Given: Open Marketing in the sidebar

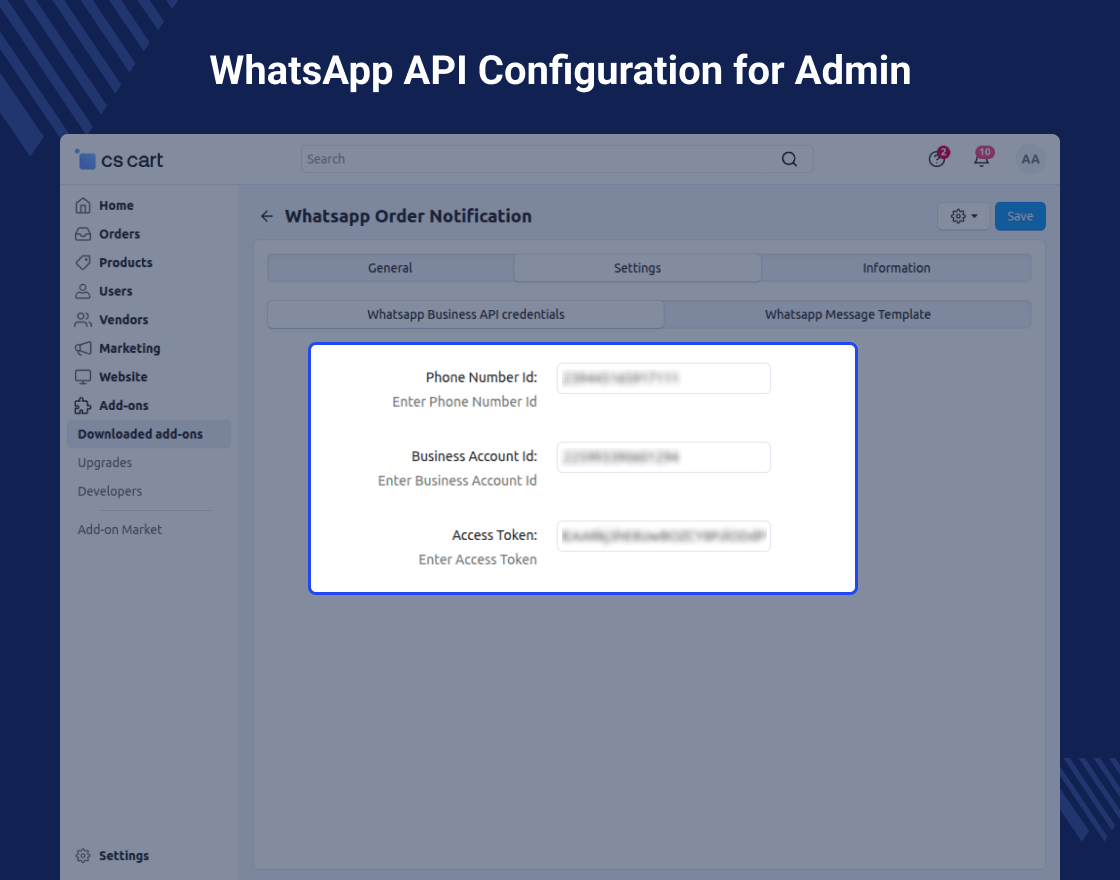Looking at the screenshot, I should [x=129, y=349].
